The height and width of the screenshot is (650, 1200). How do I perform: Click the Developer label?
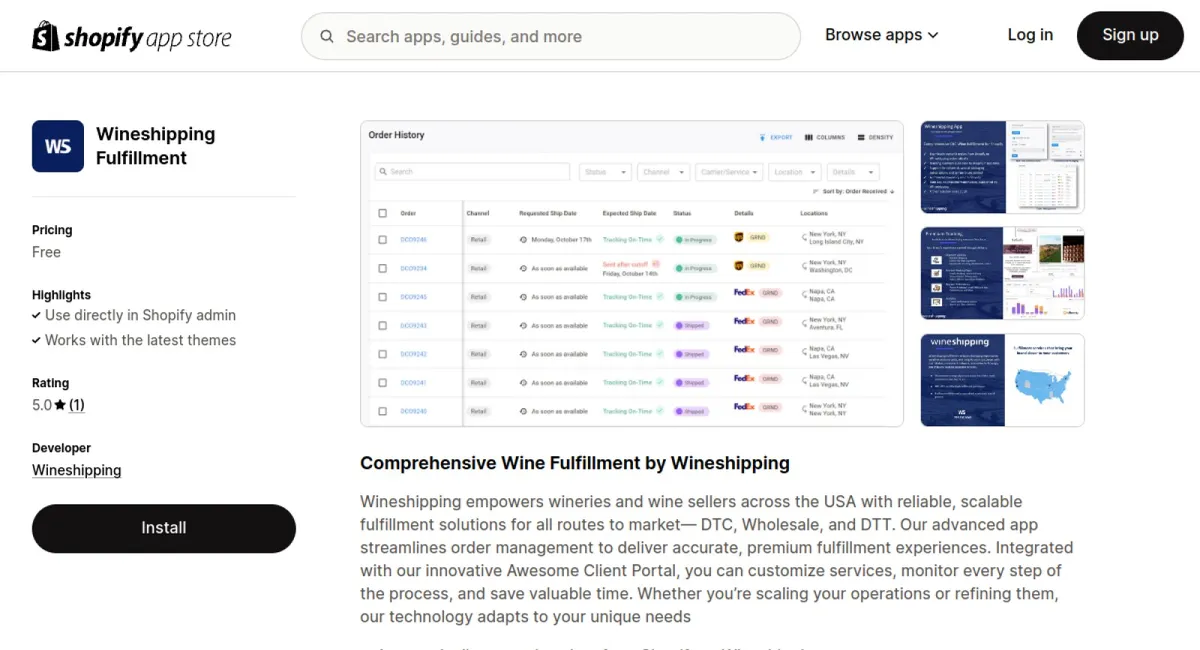click(61, 448)
